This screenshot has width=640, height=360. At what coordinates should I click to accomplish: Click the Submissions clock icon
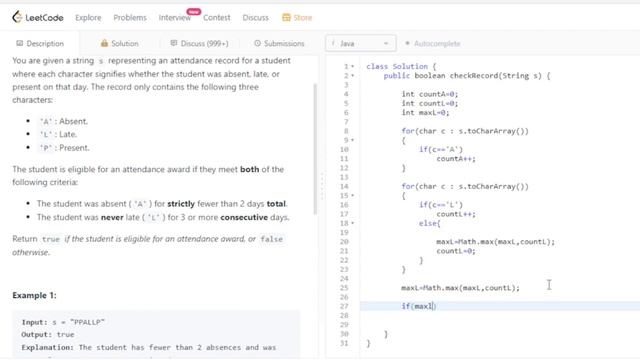click(x=257, y=43)
